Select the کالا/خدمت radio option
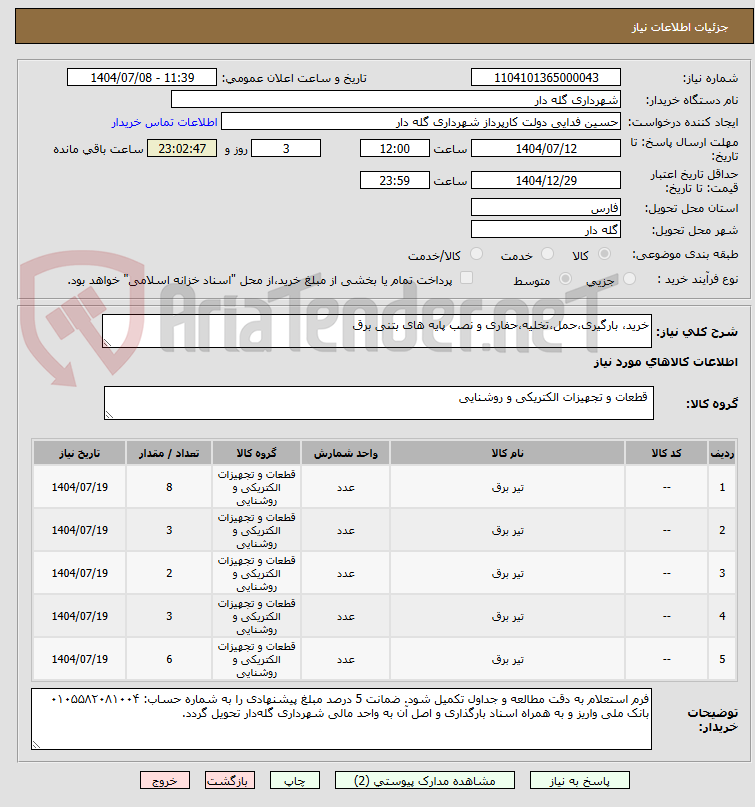The image size is (755, 807). pyautogui.click(x=477, y=254)
